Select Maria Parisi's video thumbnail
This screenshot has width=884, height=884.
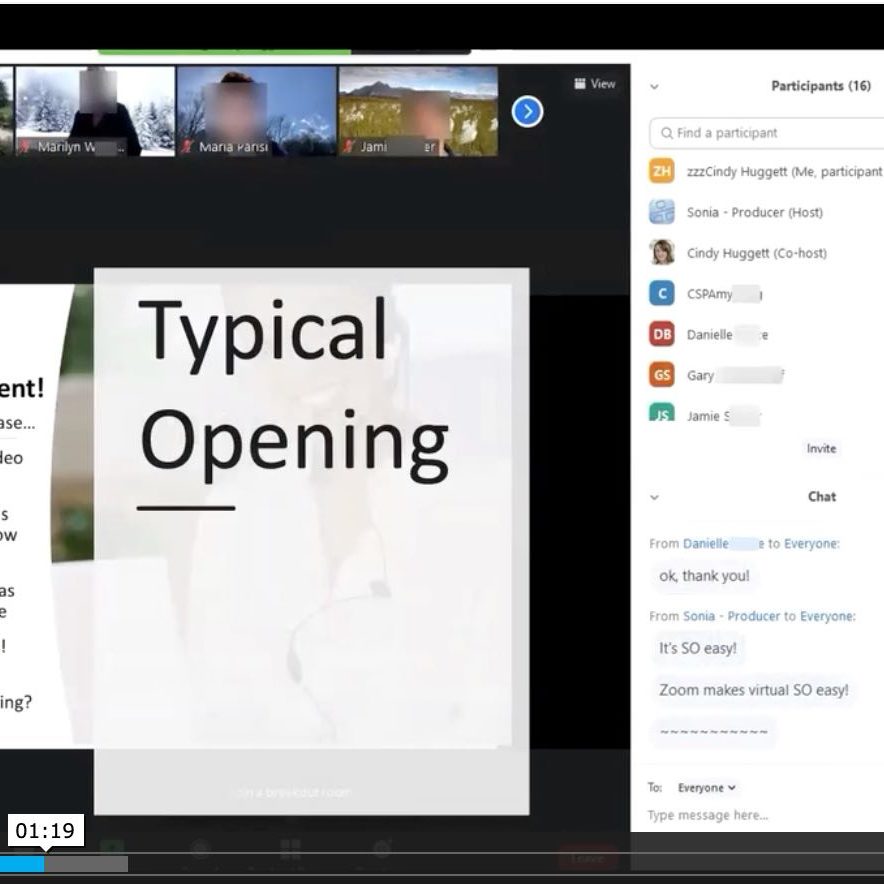(256, 110)
